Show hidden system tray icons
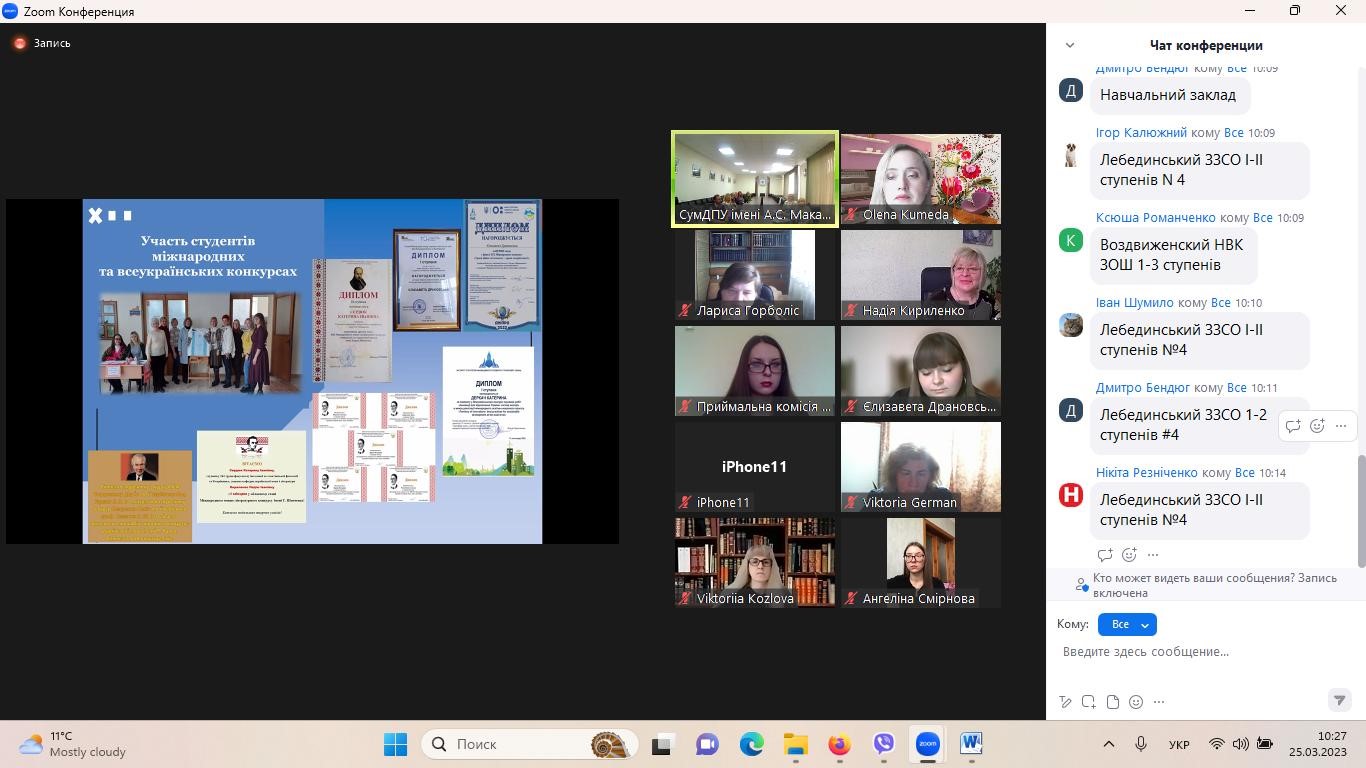 click(x=1108, y=744)
